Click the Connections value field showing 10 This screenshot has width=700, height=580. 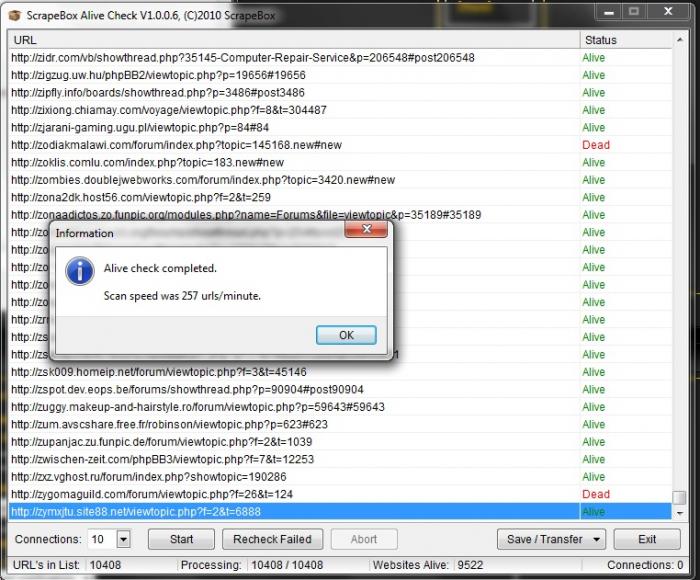tap(102, 539)
